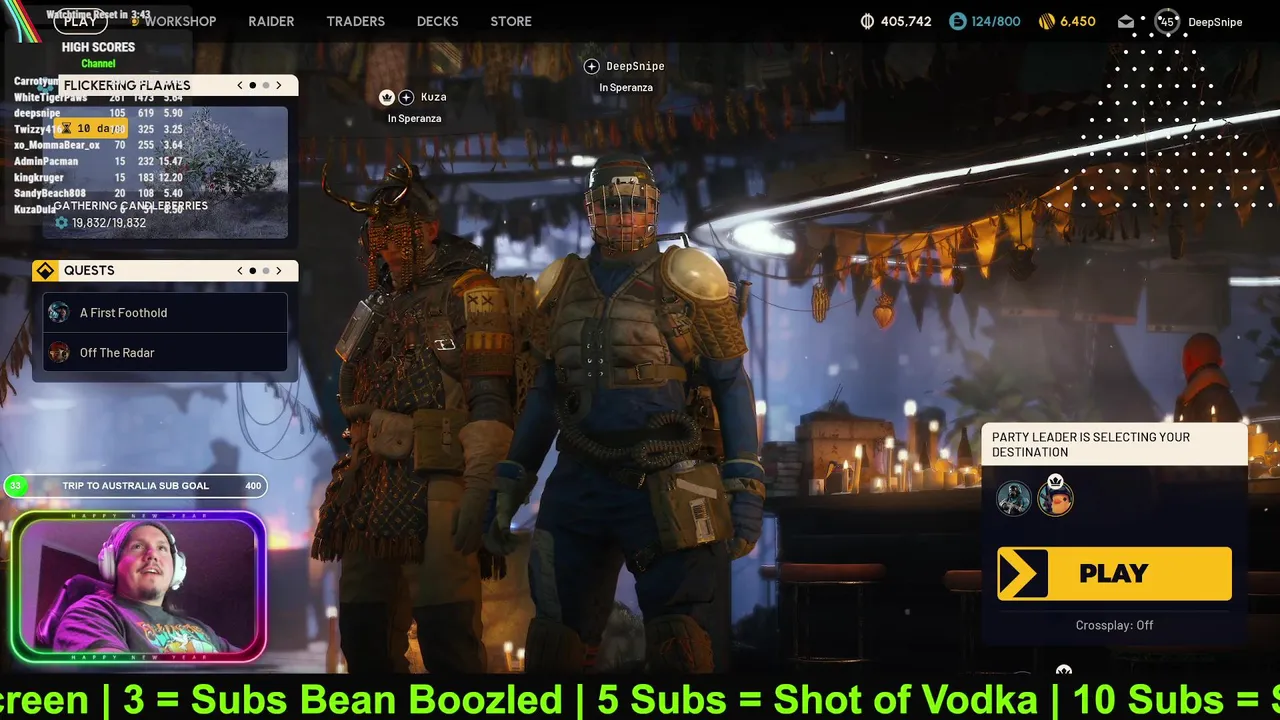Click the streamer webcam overlay

[139, 587]
